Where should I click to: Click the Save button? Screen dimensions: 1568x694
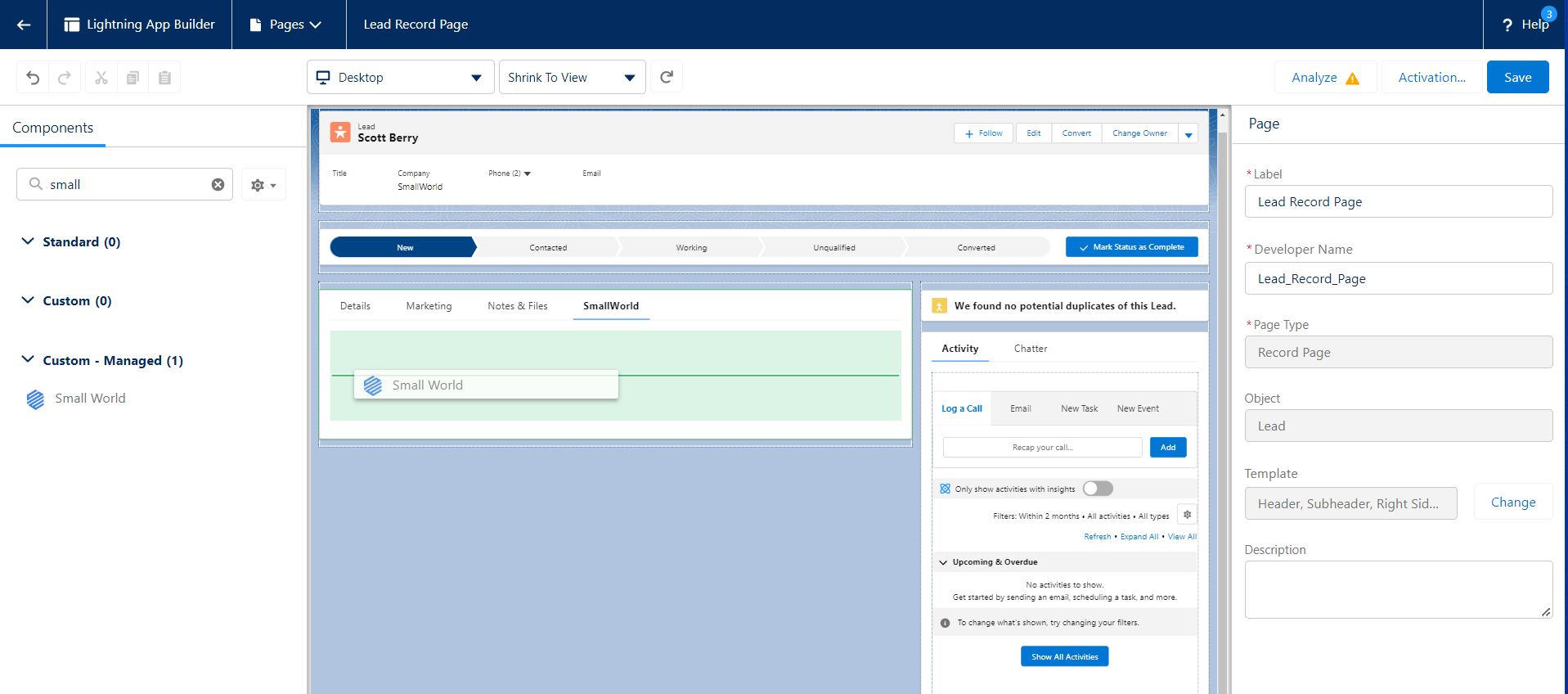tap(1517, 77)
